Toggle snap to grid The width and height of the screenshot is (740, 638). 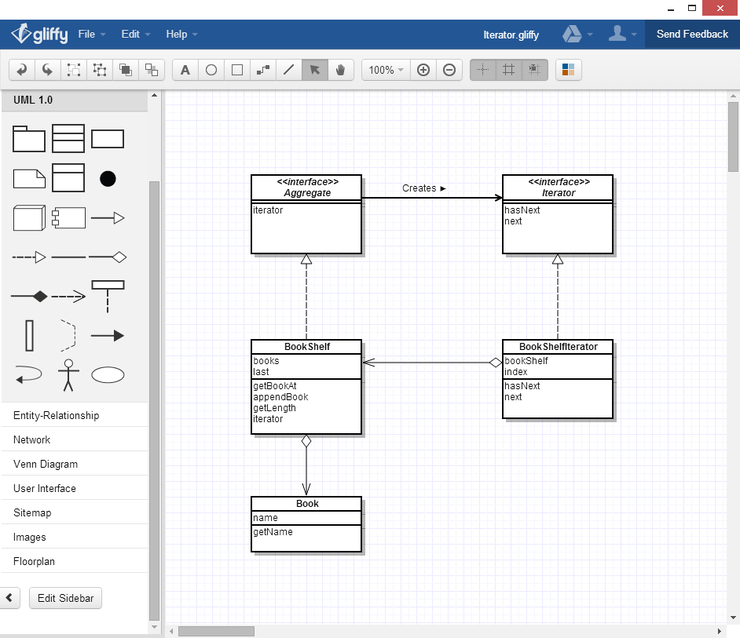click(x=535, y=70)
